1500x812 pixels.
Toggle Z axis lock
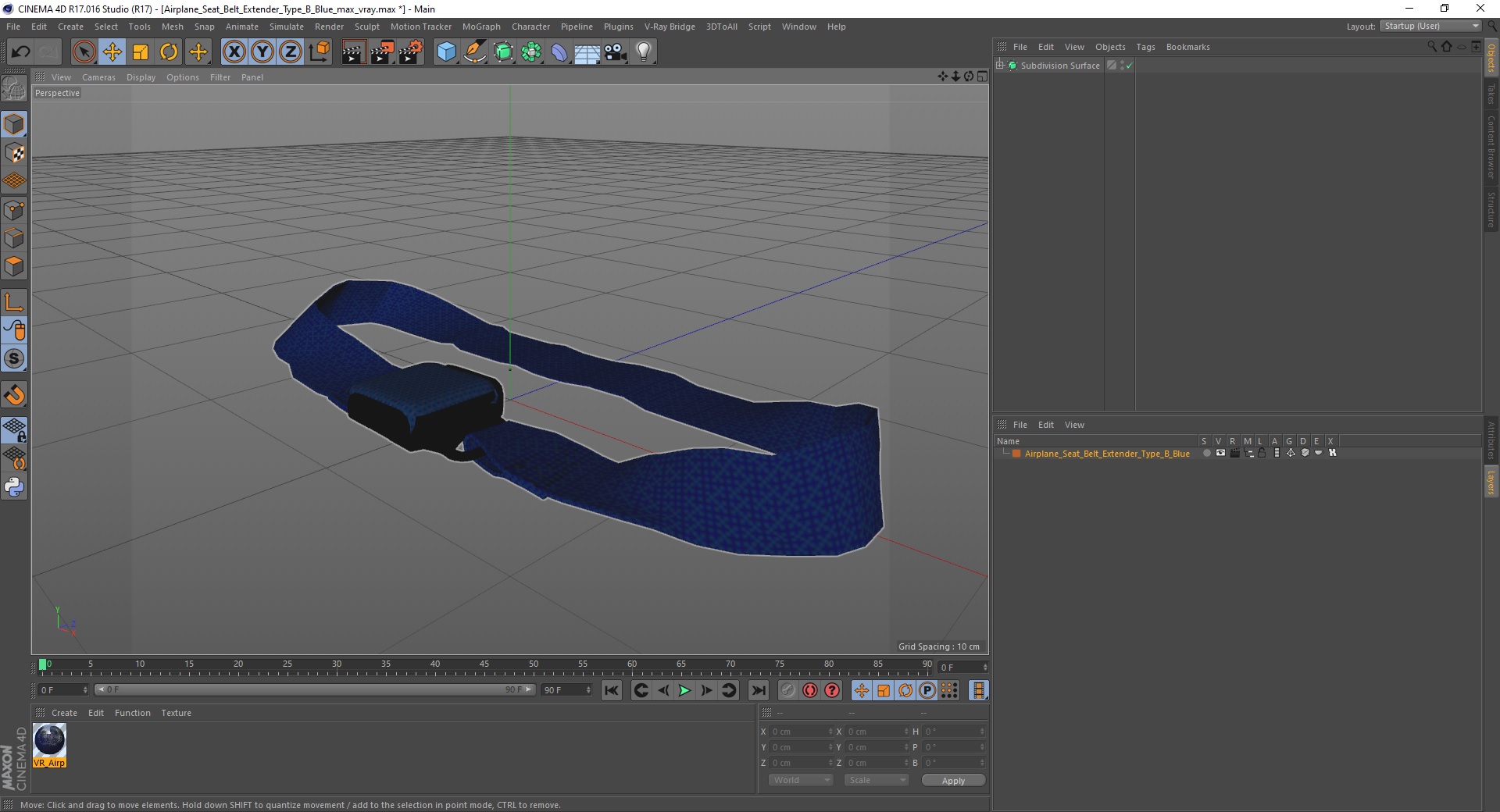point(291,52)
